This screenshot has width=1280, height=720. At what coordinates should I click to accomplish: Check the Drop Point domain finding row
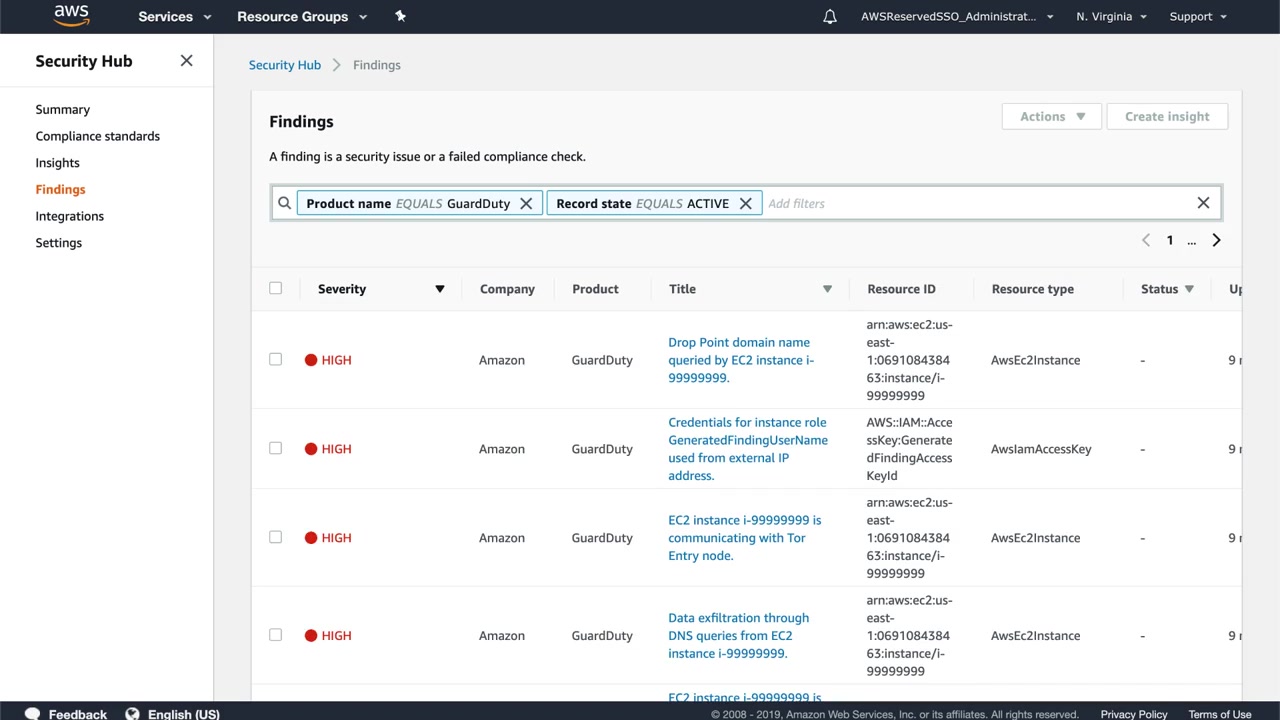tap(276, 359)
